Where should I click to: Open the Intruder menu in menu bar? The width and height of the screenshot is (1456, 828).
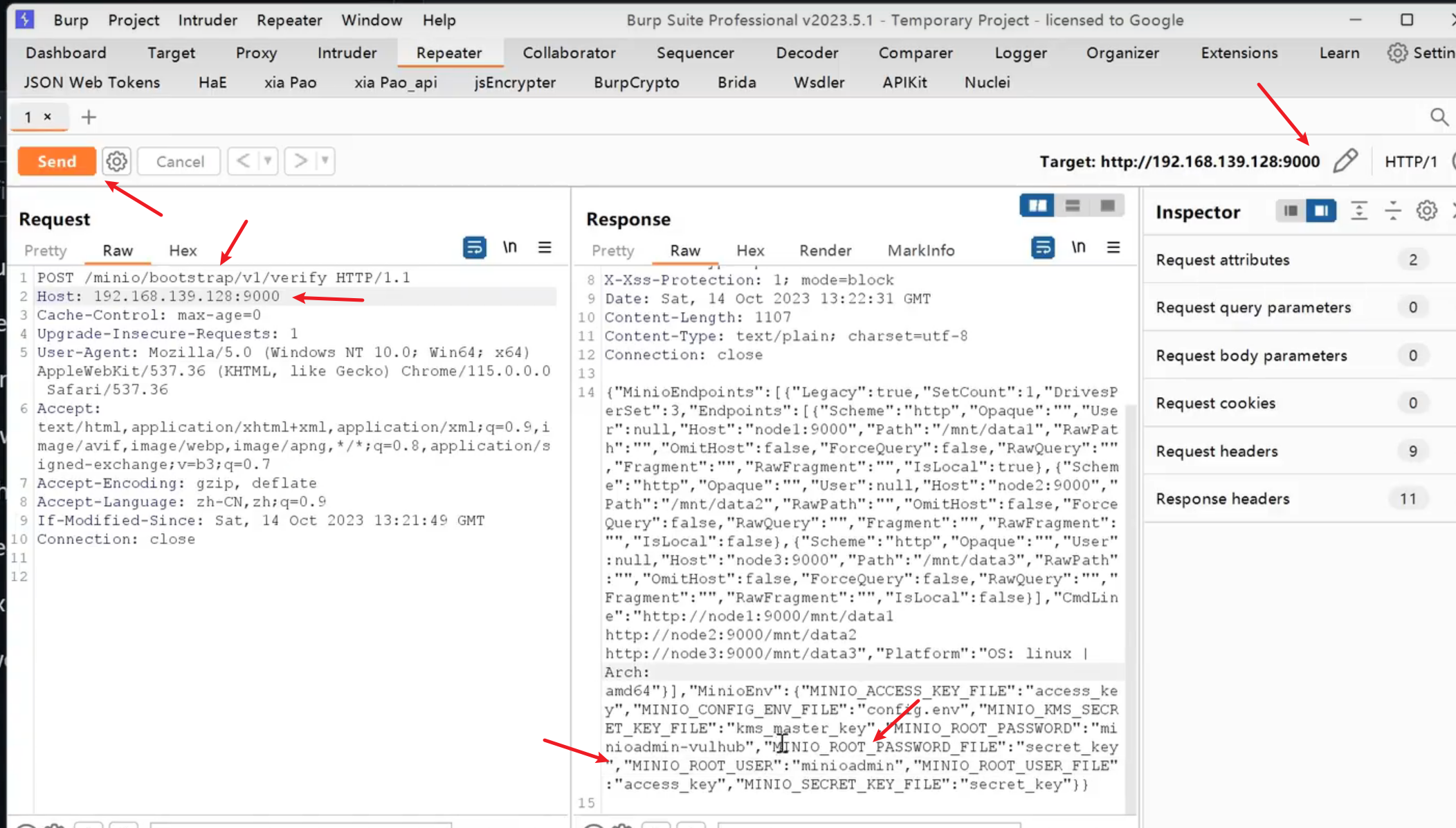207,20
